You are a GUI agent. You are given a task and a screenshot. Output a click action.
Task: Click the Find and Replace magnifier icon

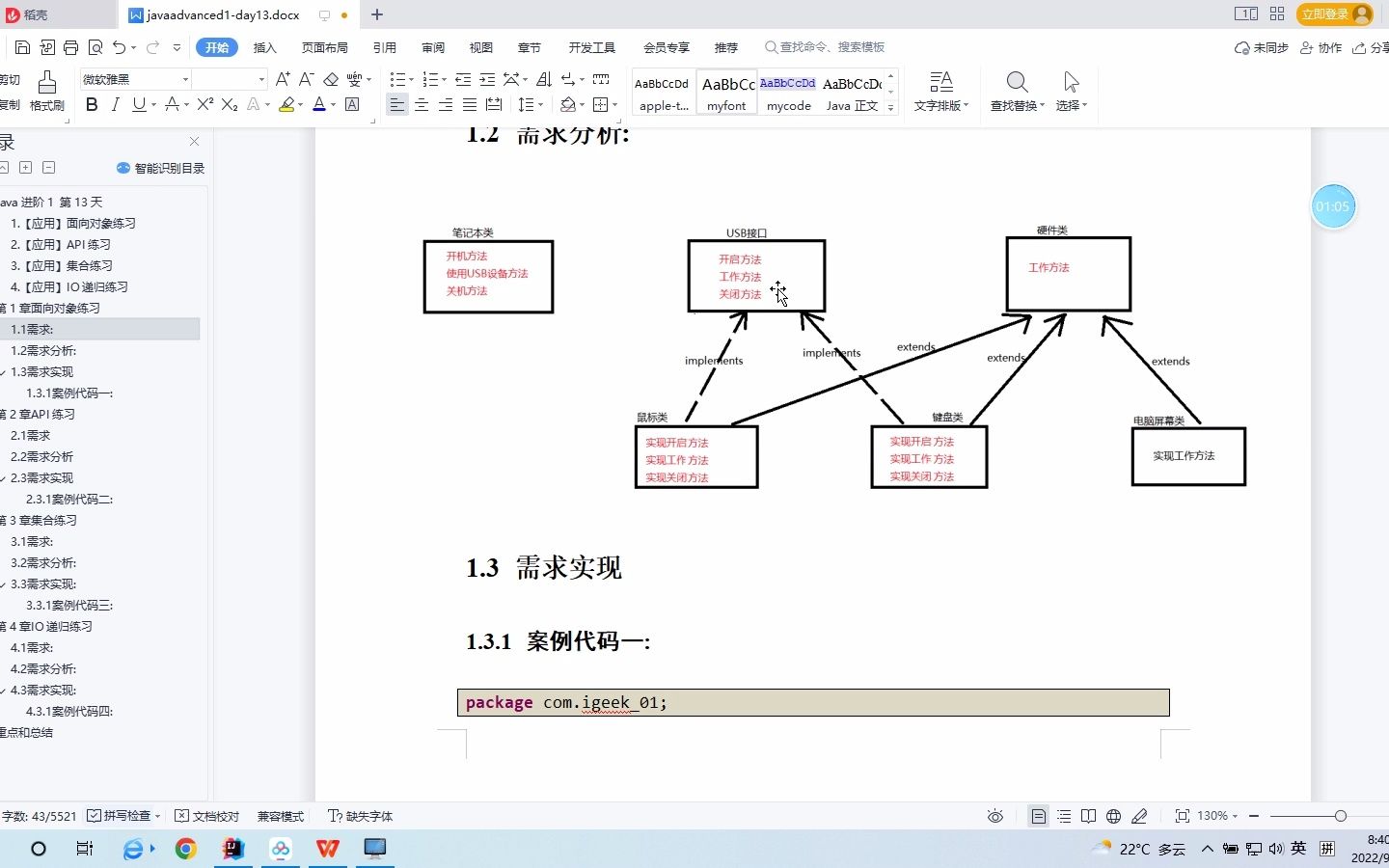[x=1017, y=82]
